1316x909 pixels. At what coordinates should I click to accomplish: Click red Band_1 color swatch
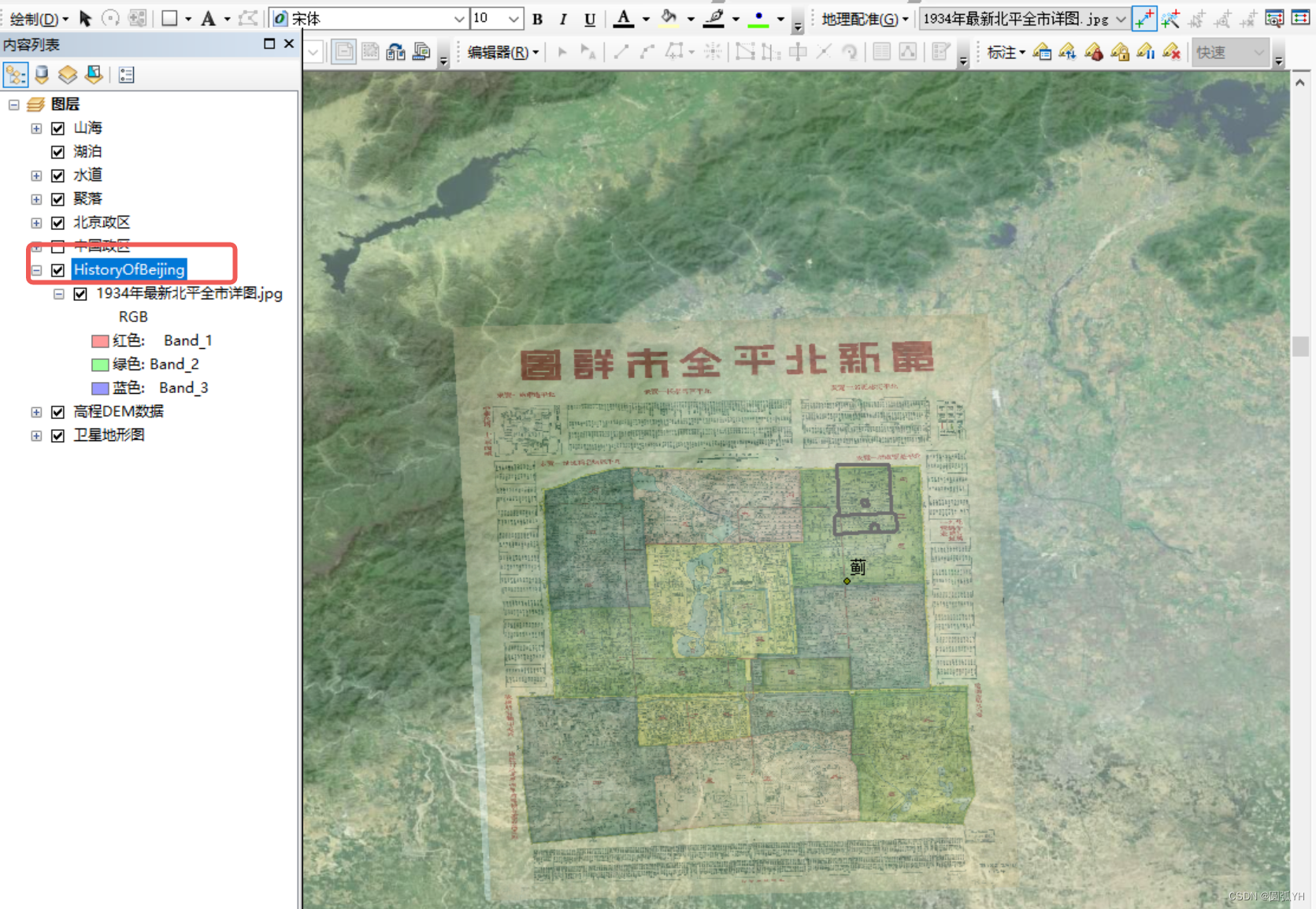(x=100, y=340)
